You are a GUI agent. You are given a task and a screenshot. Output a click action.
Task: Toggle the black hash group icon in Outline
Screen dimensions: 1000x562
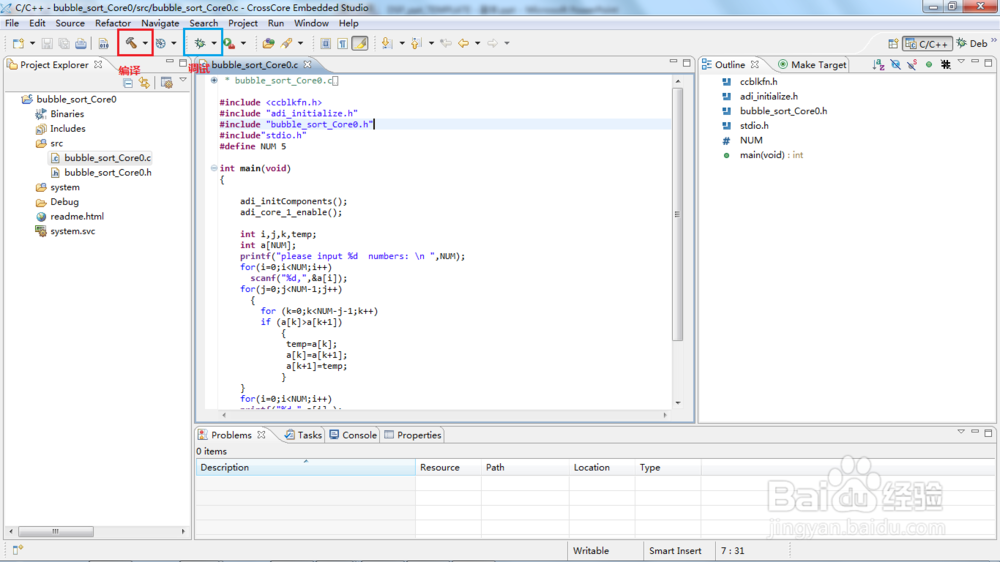(x=945, y=64)
